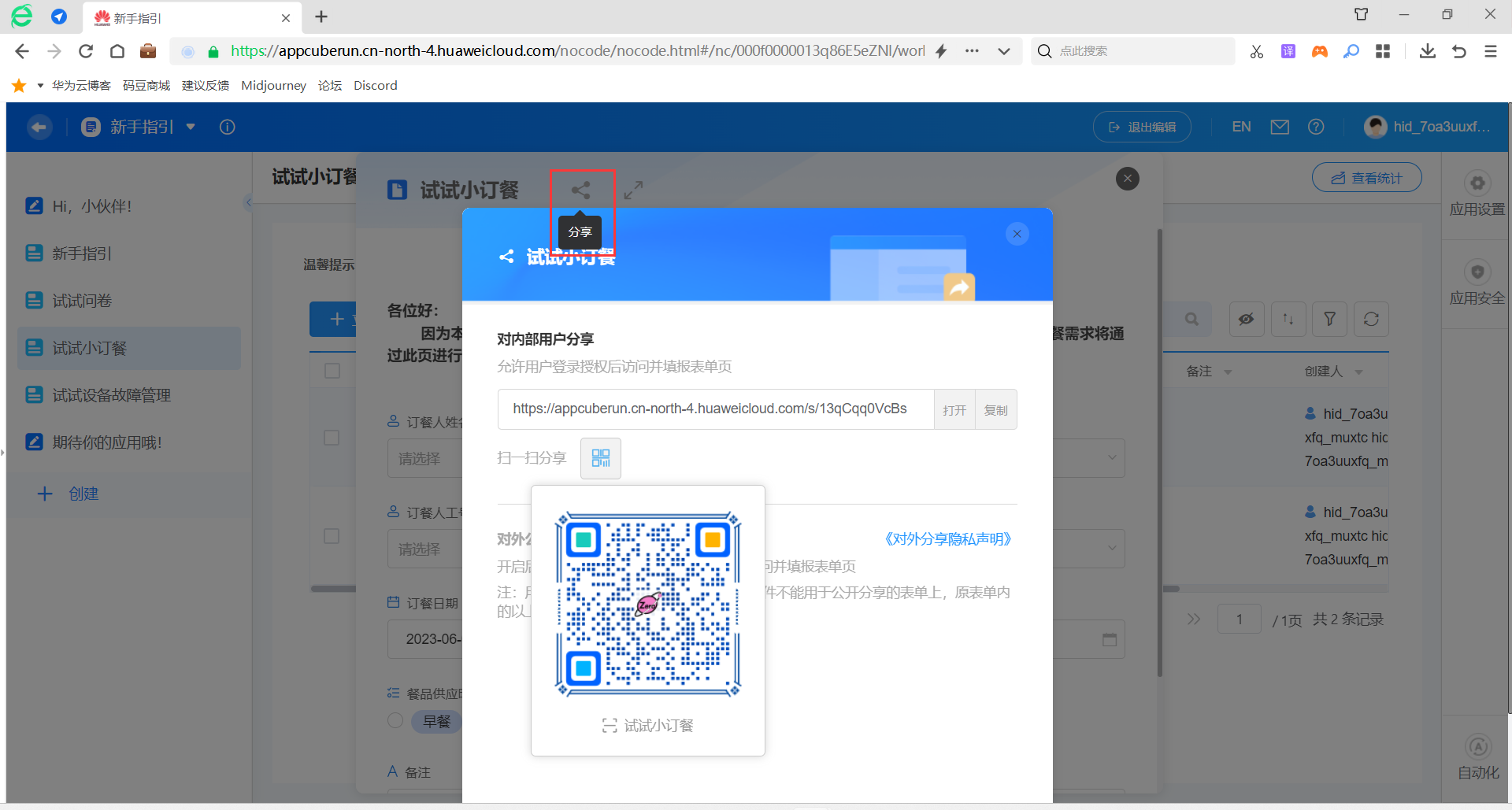Open the browser extensions grid icon
Screen dimensions: 1512x810
pos(1383,51)
